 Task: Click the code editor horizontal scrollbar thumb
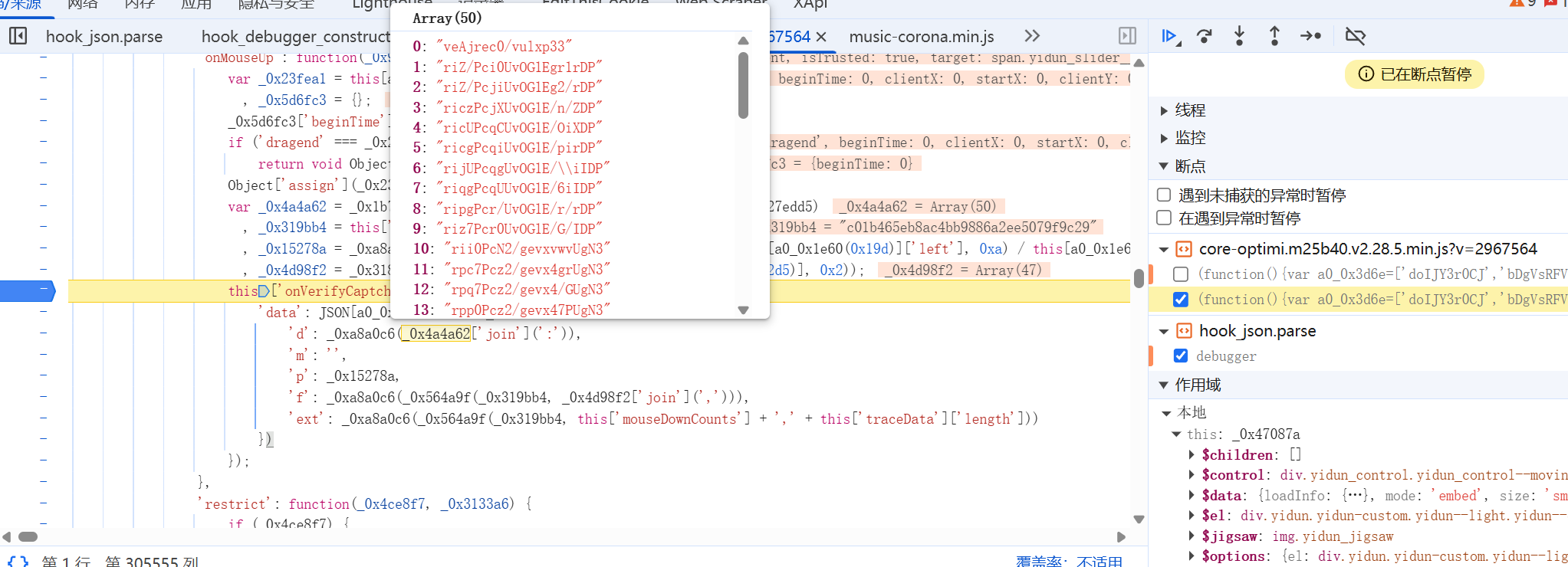[x=28, y=537]
